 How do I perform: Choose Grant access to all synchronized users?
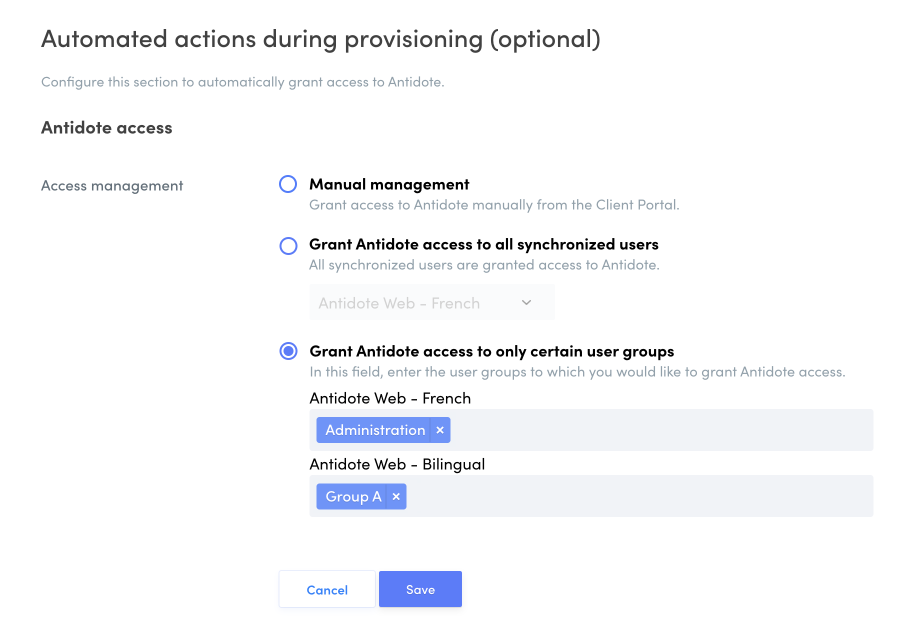pos(288,246)
